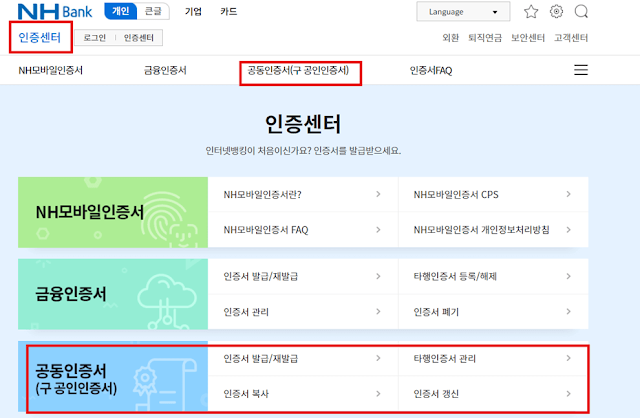Screen dimensions: 640x418
Task: Click the teal 금융인증서 card
Action: [113, 294]
